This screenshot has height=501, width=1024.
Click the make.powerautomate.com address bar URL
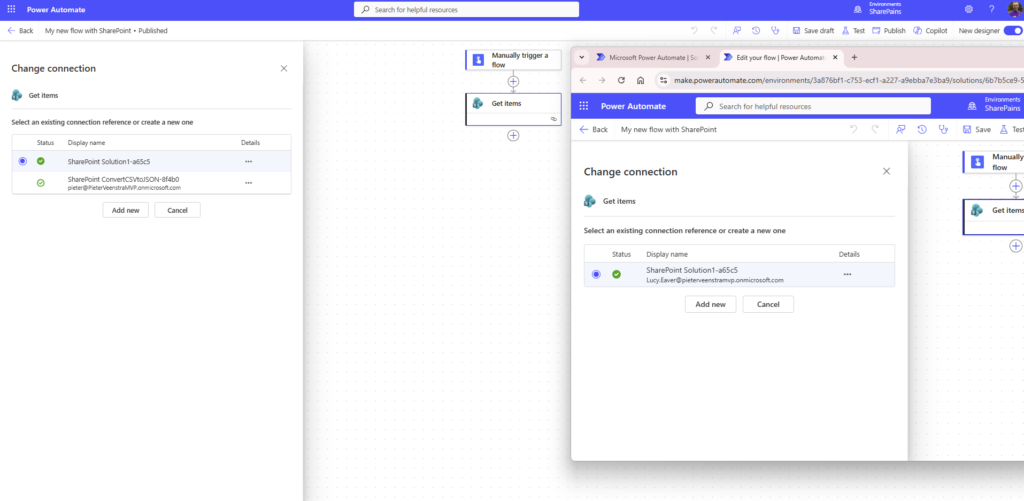point(848,80)
